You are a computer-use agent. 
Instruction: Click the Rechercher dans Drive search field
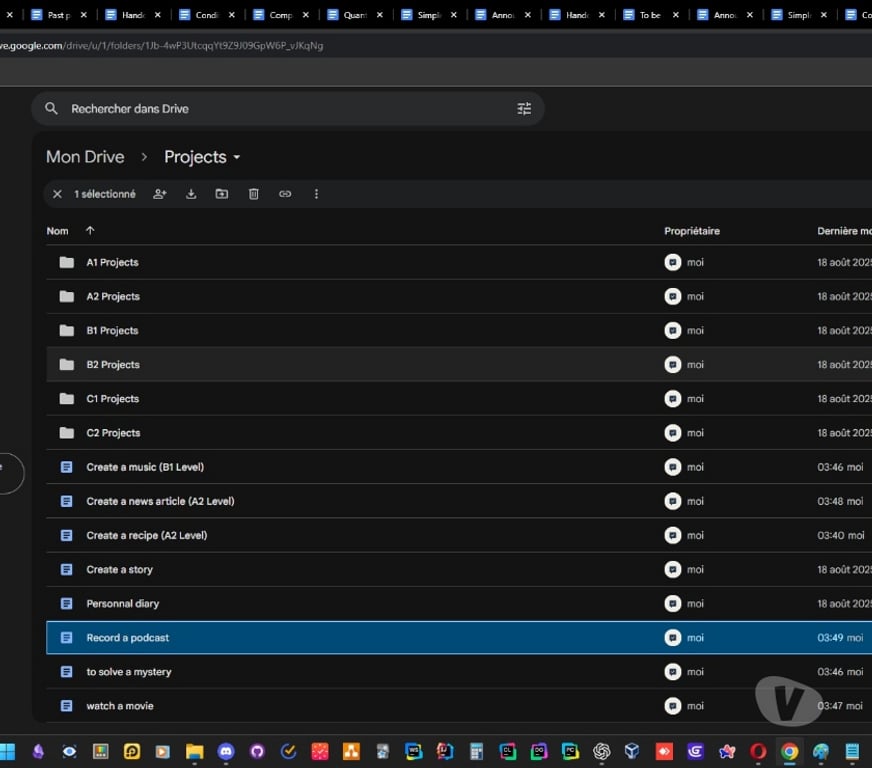click(x=280, y=109)
